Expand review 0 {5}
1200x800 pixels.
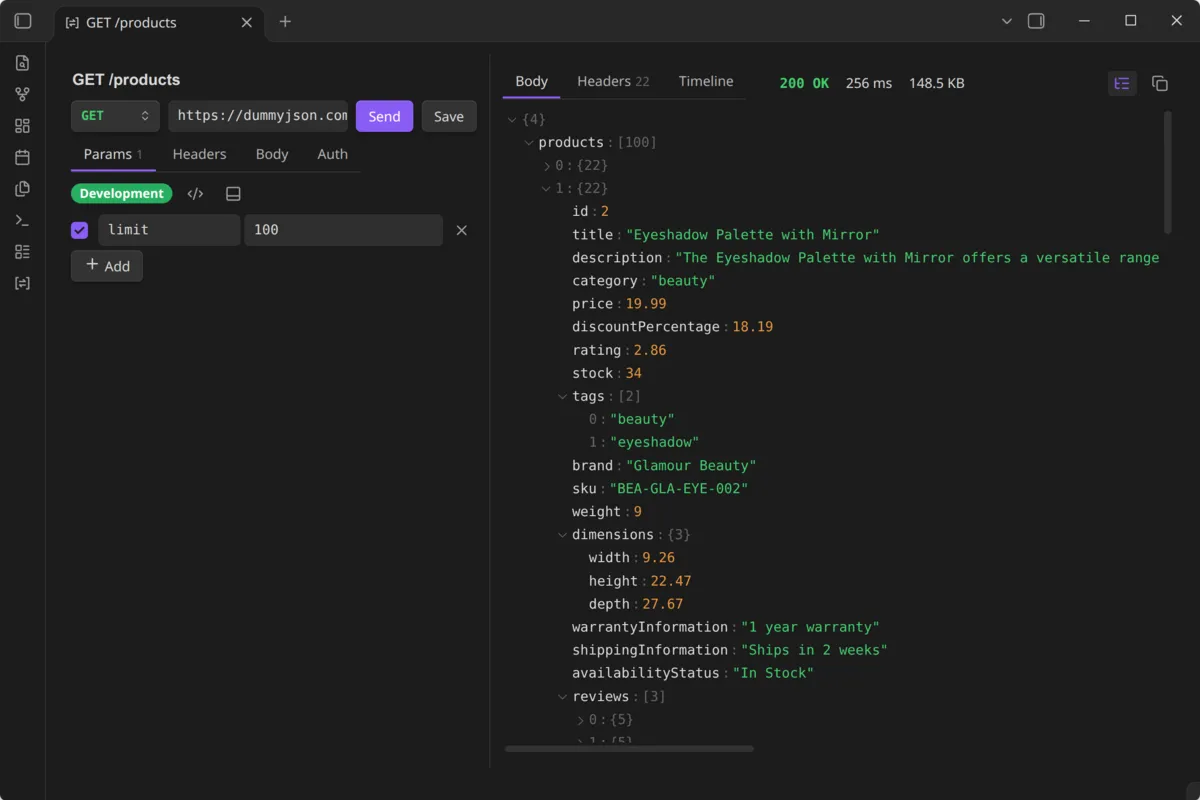pos(580,720)
